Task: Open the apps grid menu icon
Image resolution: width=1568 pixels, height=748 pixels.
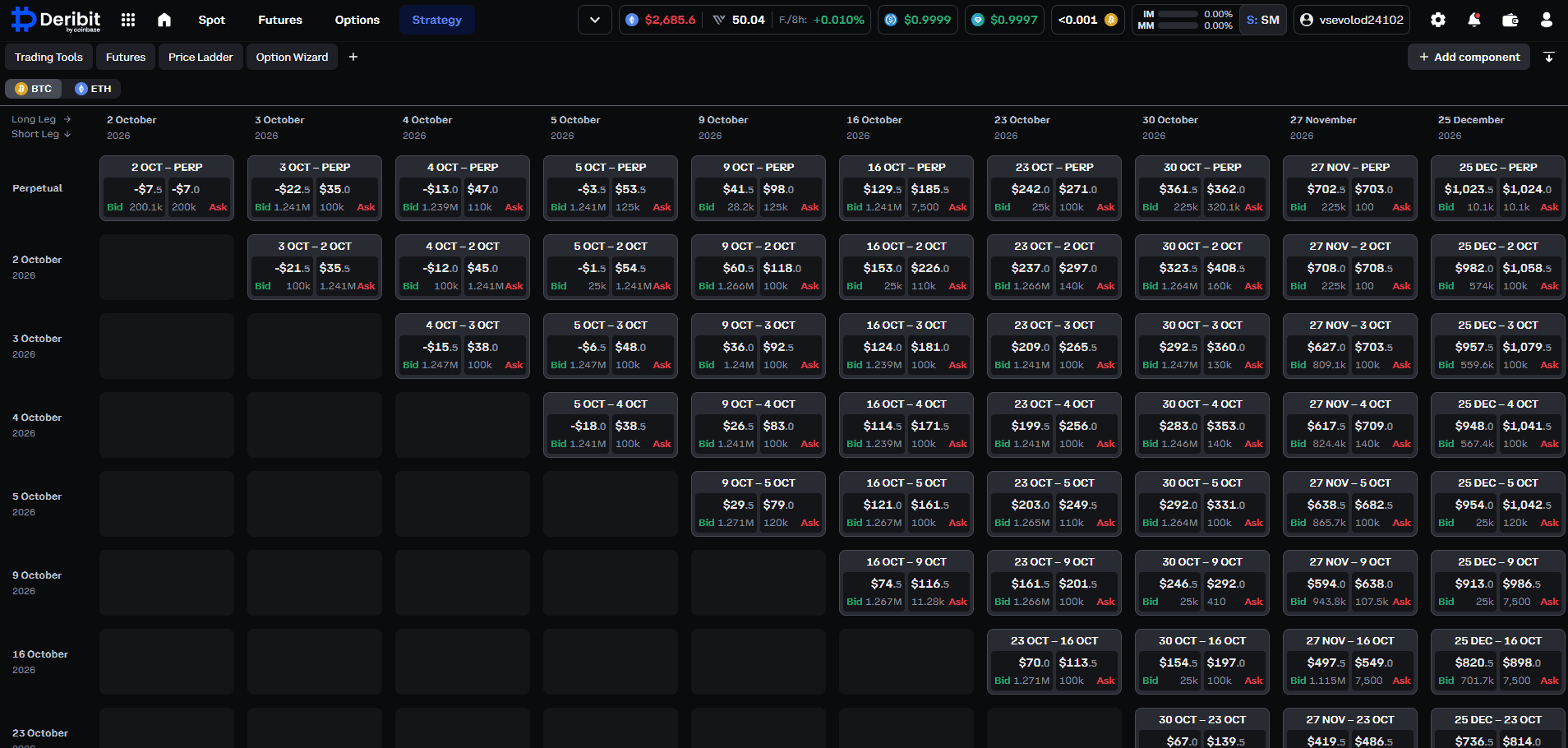Action: 128,20
